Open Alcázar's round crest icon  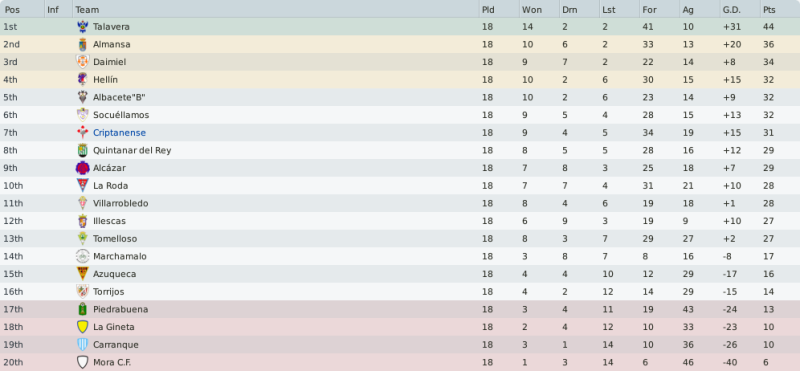click(82, 168)
